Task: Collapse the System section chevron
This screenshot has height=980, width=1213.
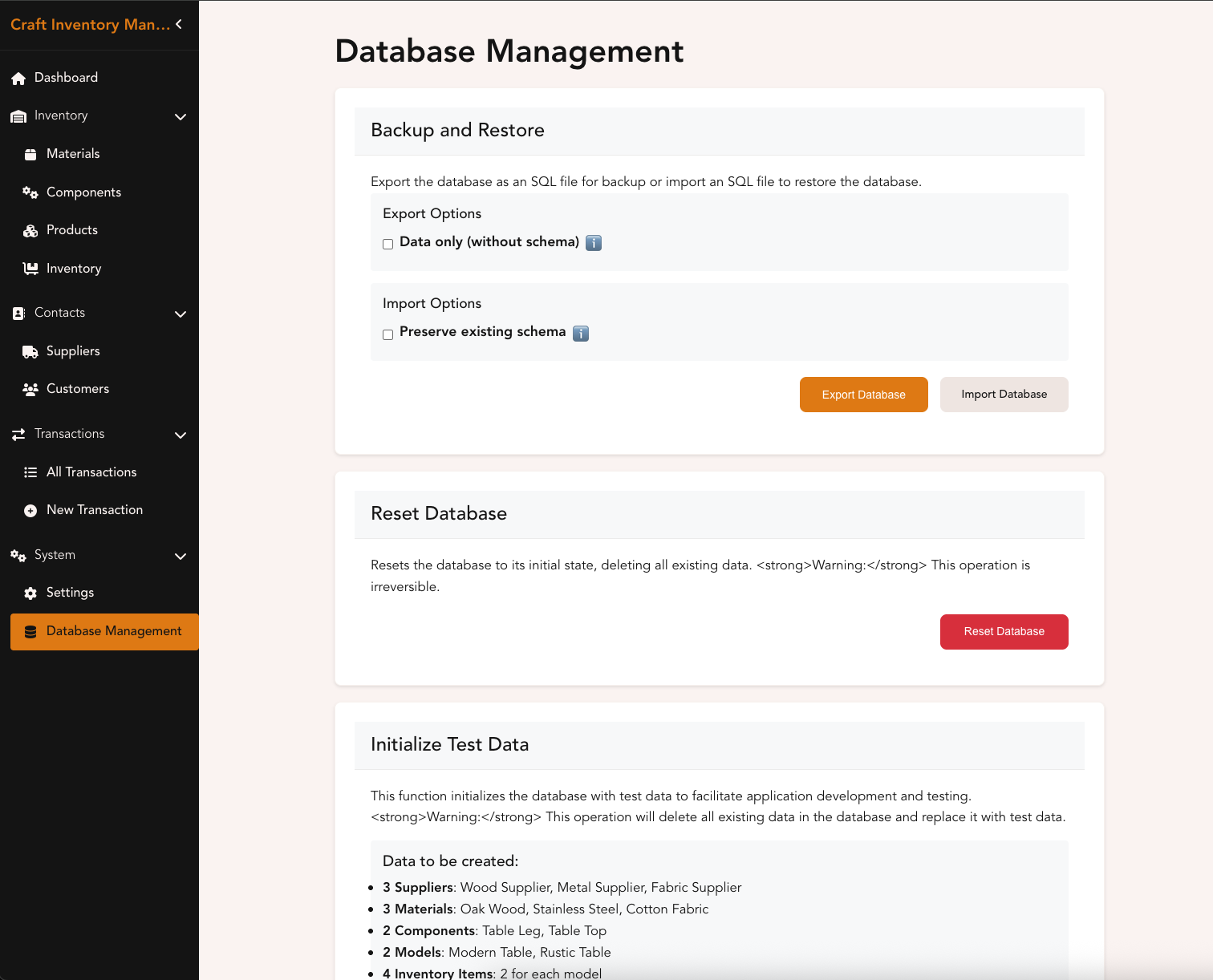Action: pos(181,556)
